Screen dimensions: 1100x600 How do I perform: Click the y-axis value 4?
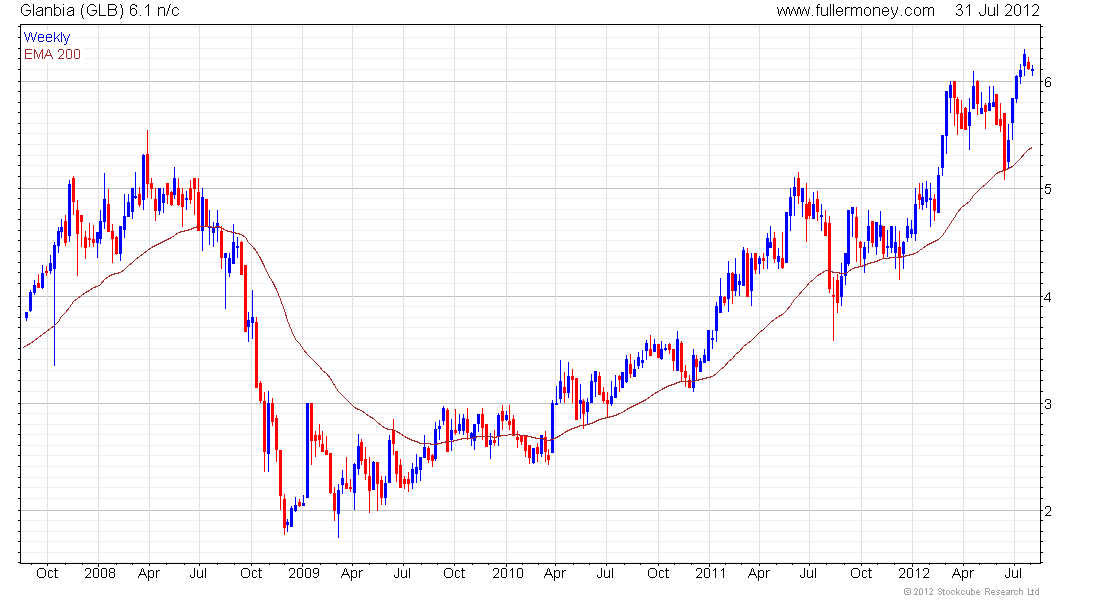tap(1048, 297)
